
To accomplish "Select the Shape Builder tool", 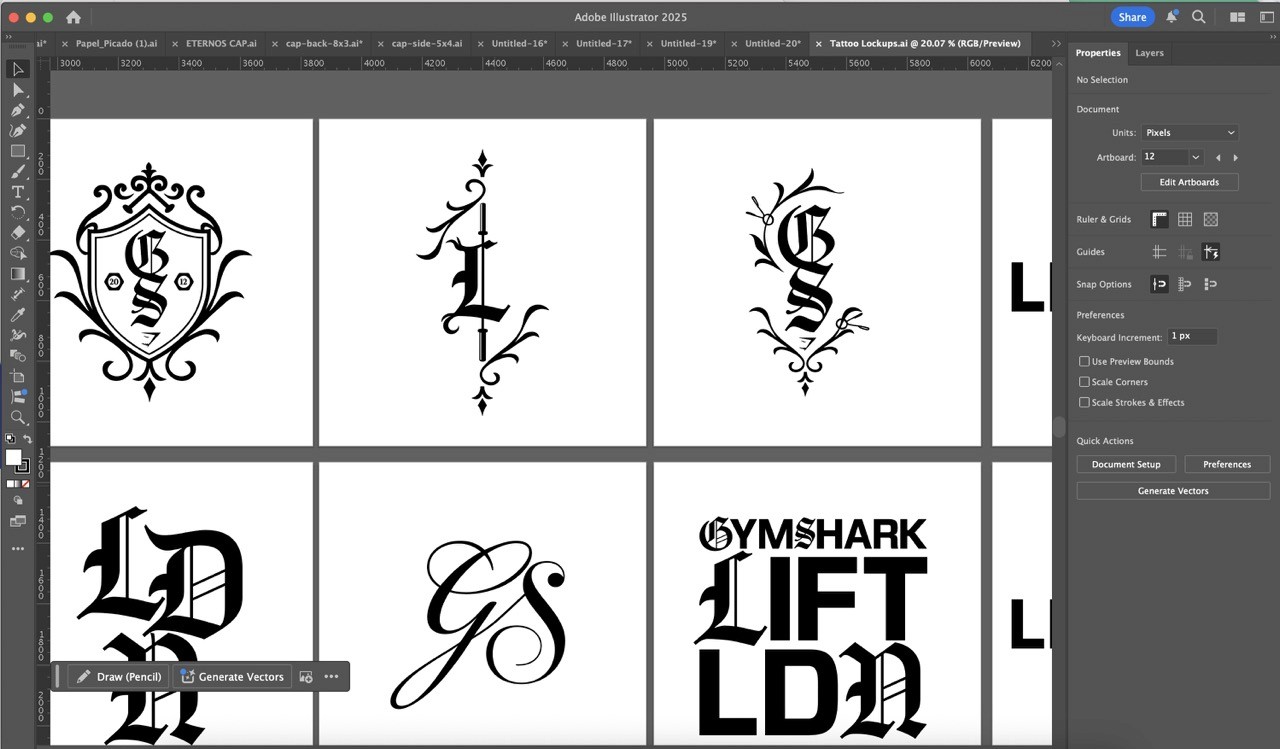I will 18,254.
